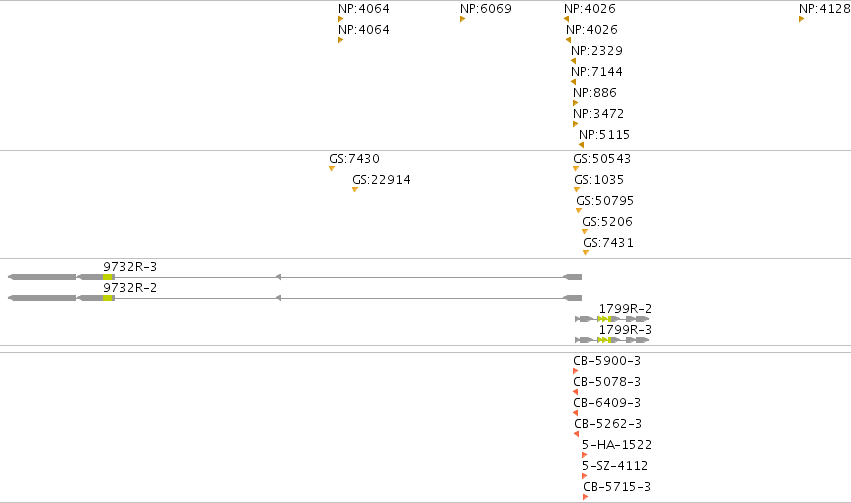Click the NP:2329 marker triangle
The width and height of the screenshot is (851, 503).
tap(574, 61)
